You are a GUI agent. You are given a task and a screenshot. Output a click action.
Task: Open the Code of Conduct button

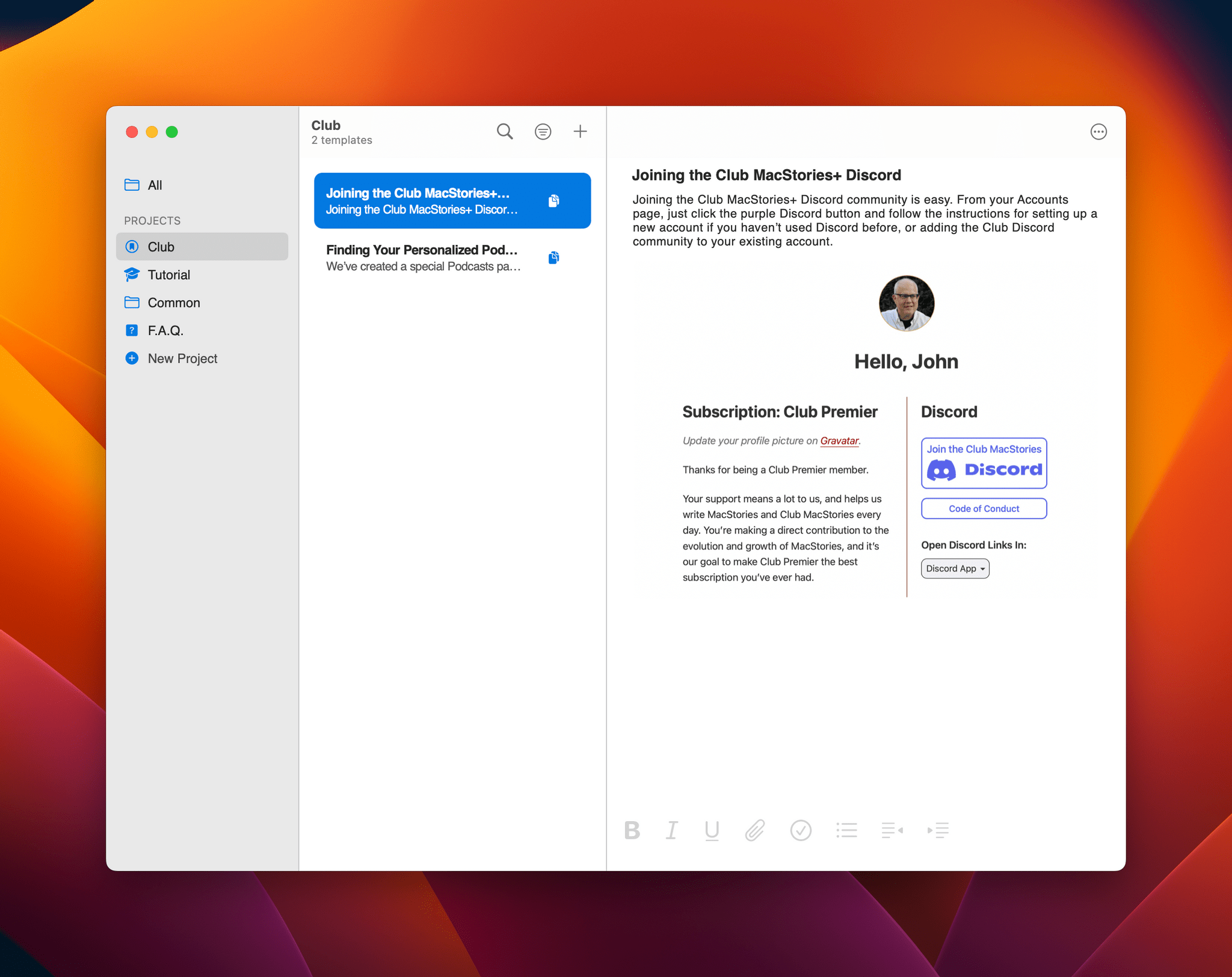pyautogui.click(x=984, y=508)
